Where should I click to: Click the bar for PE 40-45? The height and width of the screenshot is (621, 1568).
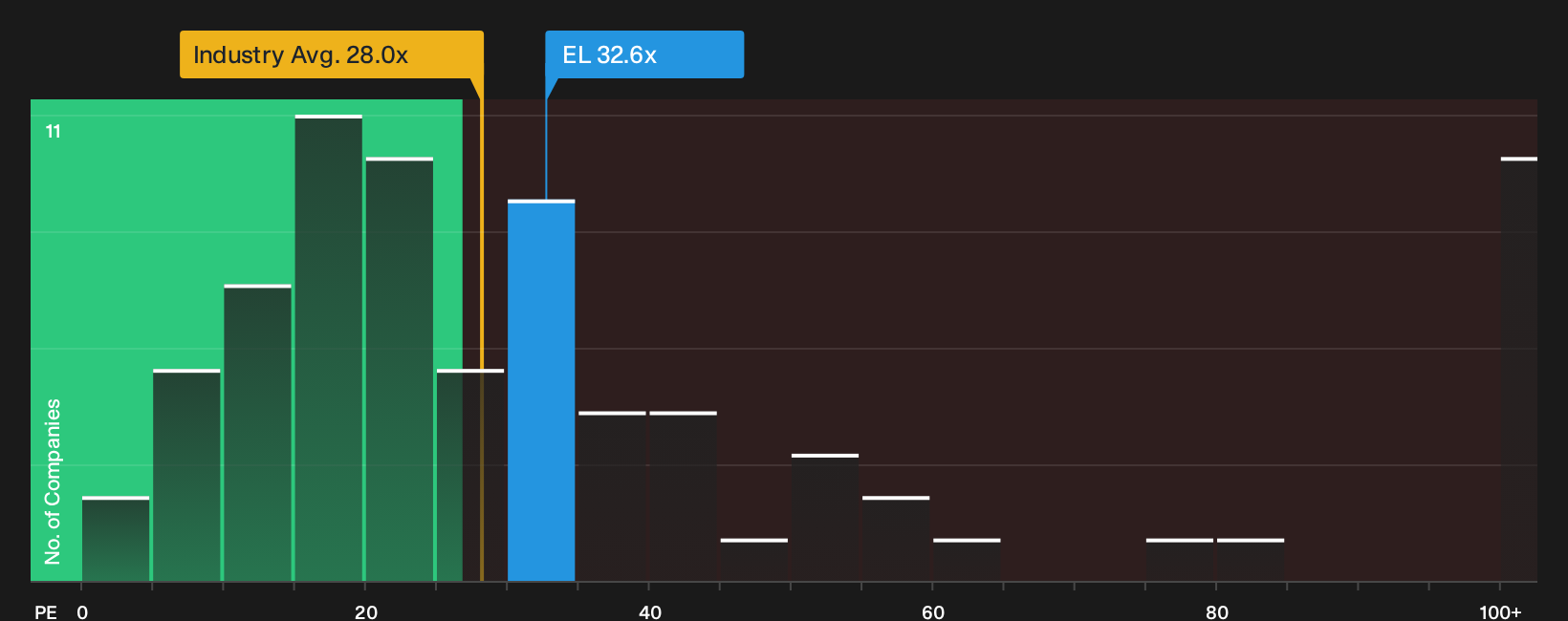[x=684, y=497]
